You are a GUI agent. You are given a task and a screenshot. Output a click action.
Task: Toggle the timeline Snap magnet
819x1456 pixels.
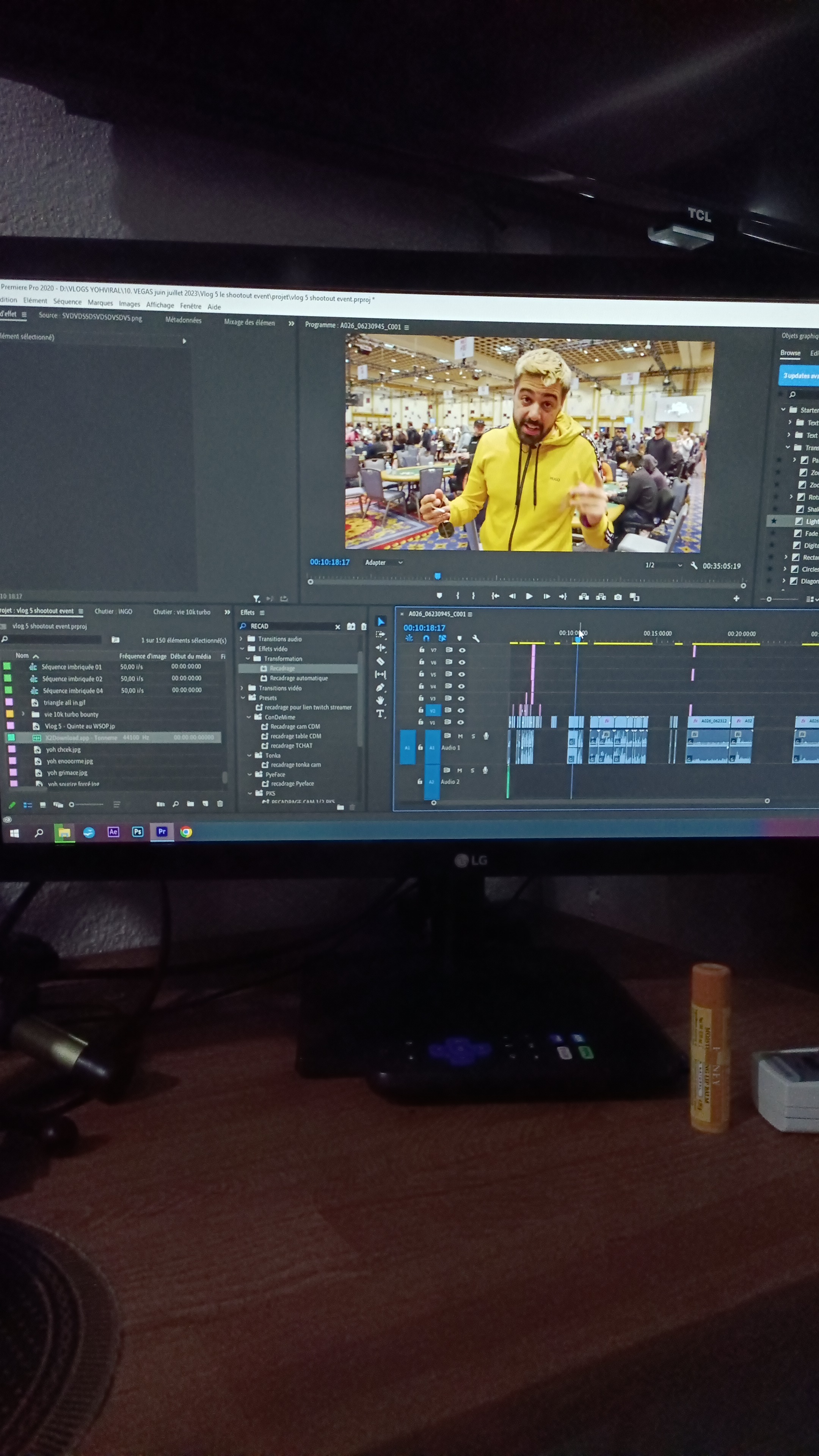426,638
